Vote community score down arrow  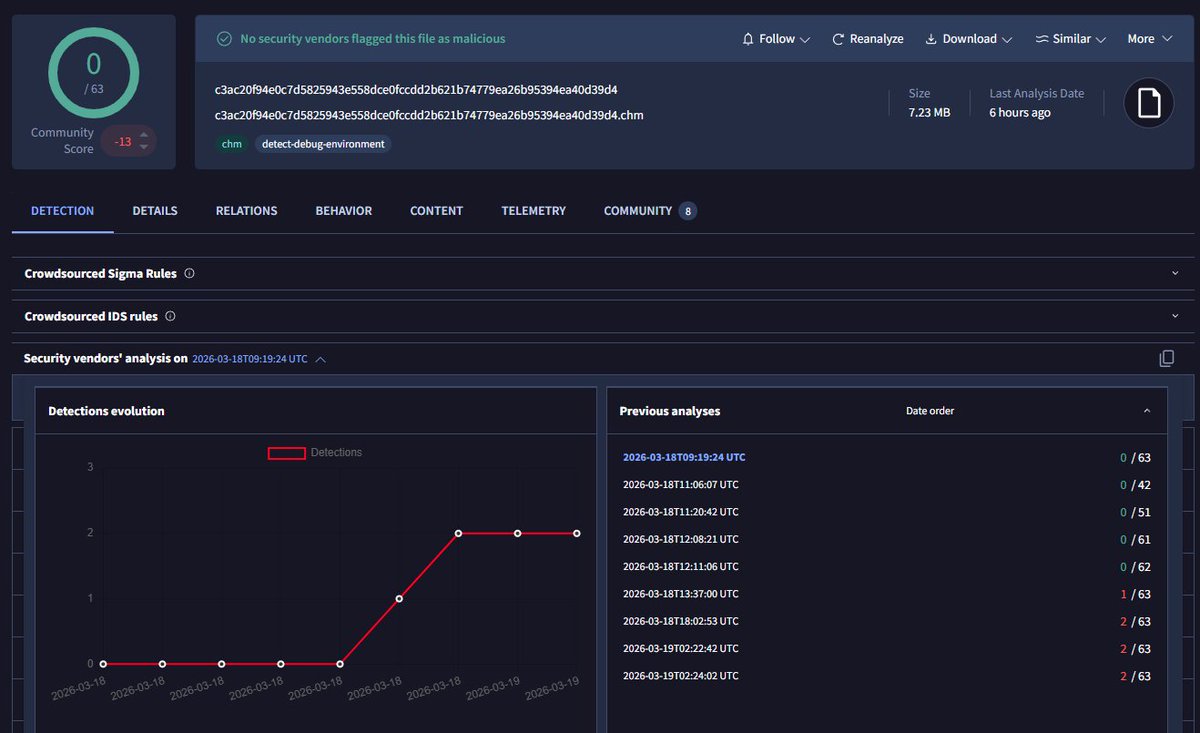tap(144, 147)
